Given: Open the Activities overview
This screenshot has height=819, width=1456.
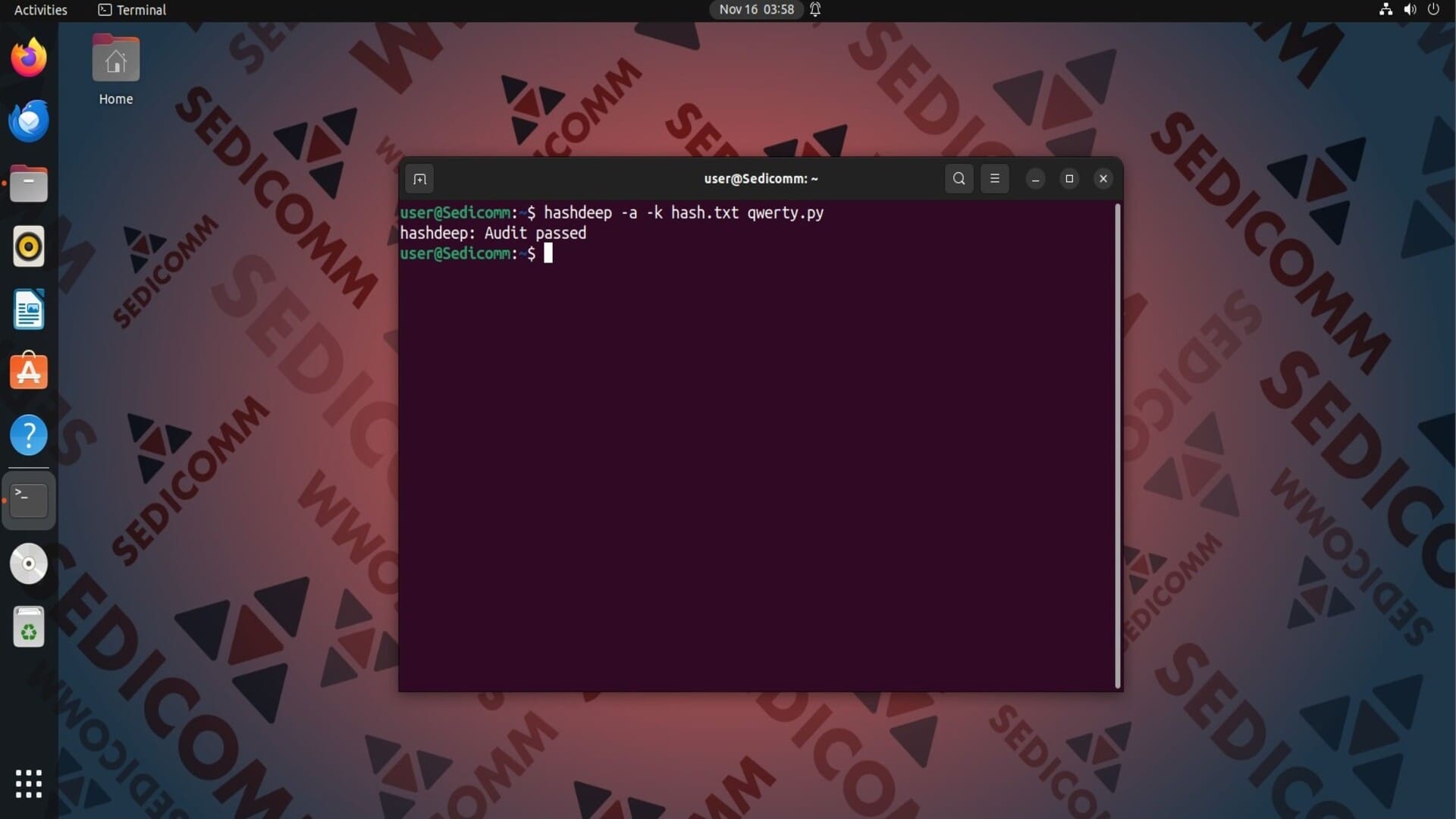Looking at the screenshot, I should [41, 10].
